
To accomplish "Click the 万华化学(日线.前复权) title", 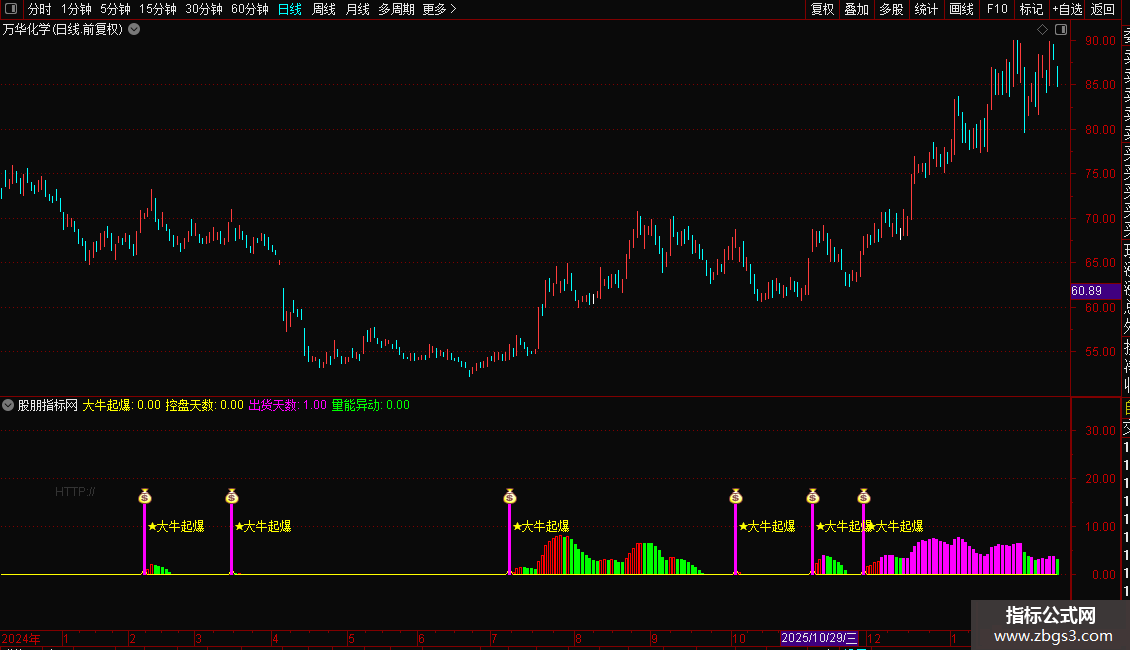I will click(x=63, y=30).
